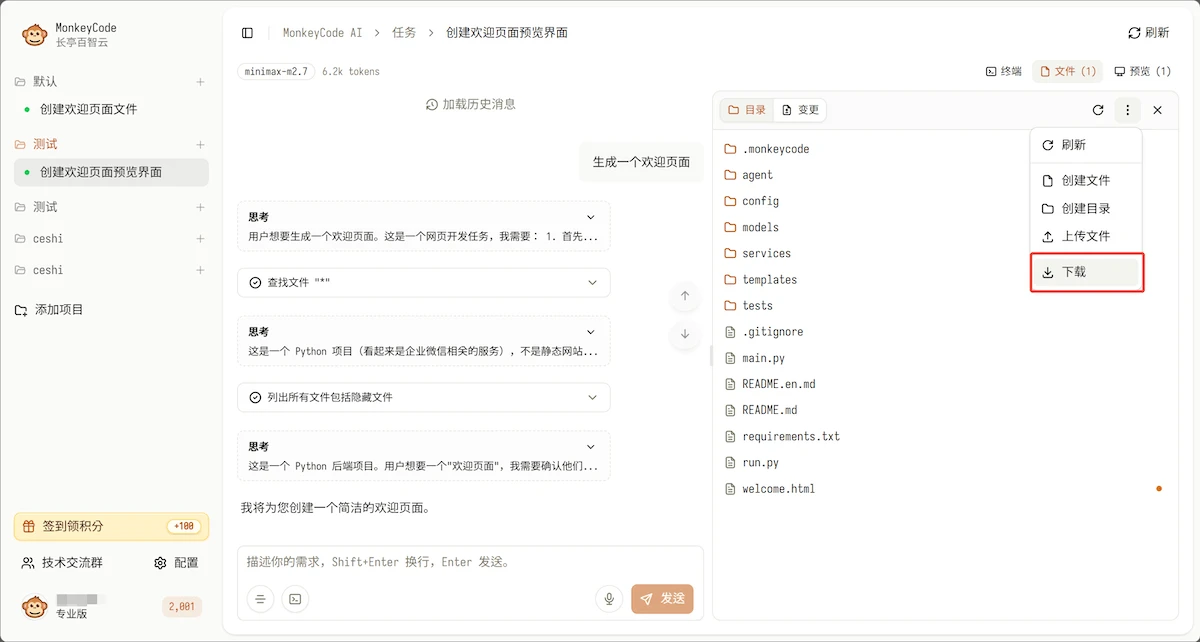Click the down arrow navigation button
Image resolution: width=1200 pixels, height=642 pixels.
click(x=685, y=334)
